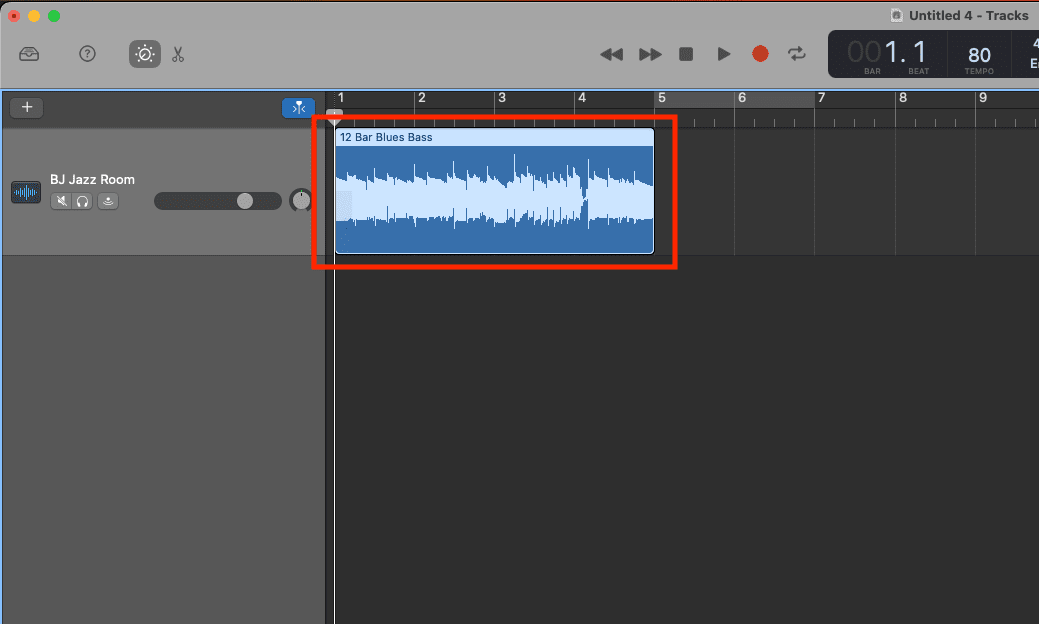Viewport: 1039px width, 624px height.
Task: Select the BJ Jazz Room track name
Action: coord(92,180)
